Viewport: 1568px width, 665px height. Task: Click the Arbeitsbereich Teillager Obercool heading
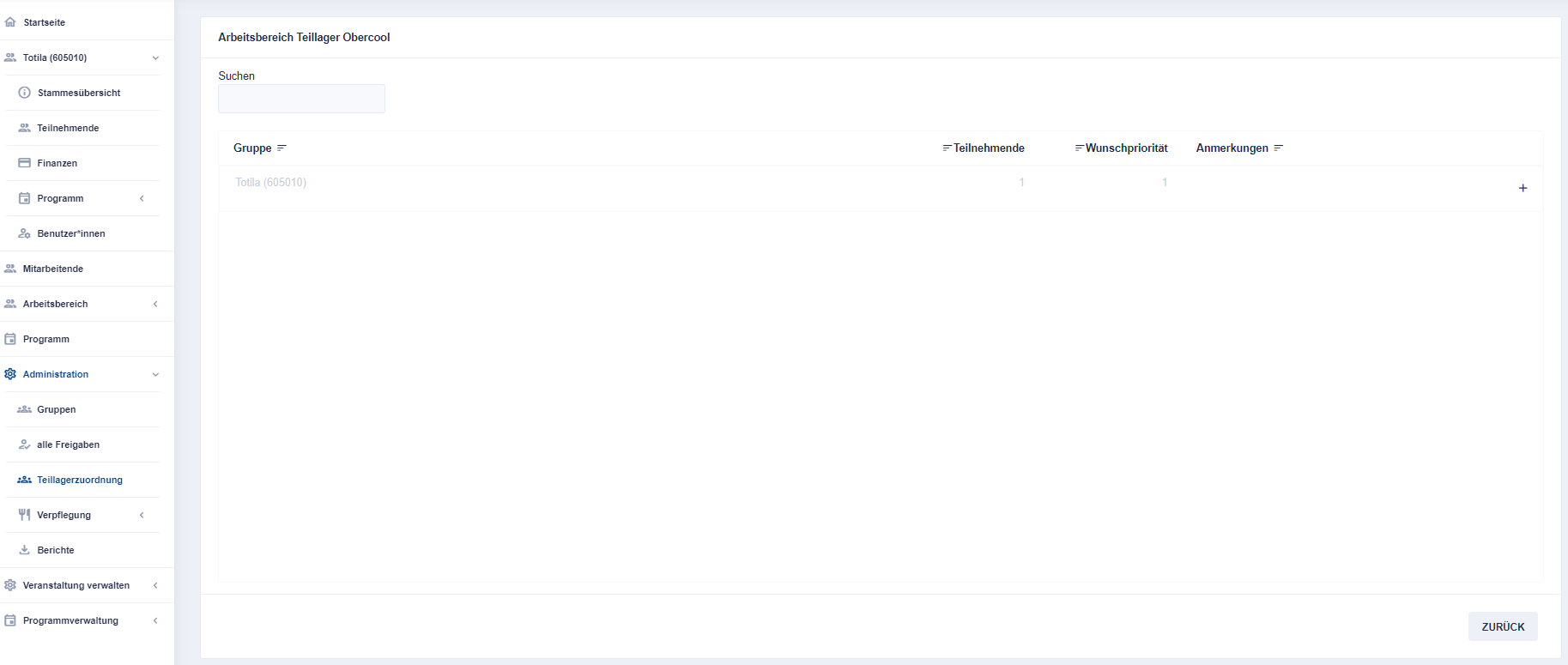pyautogui.click(x=304, y=37)
